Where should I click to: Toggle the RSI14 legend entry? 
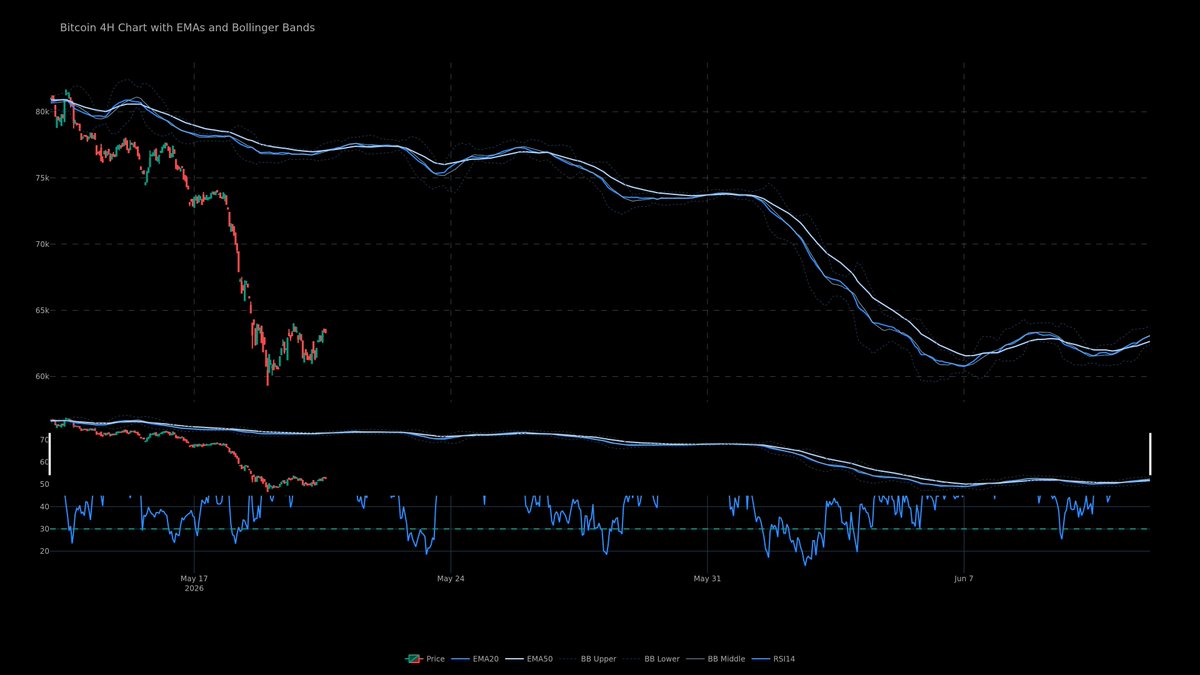[773, 659]
